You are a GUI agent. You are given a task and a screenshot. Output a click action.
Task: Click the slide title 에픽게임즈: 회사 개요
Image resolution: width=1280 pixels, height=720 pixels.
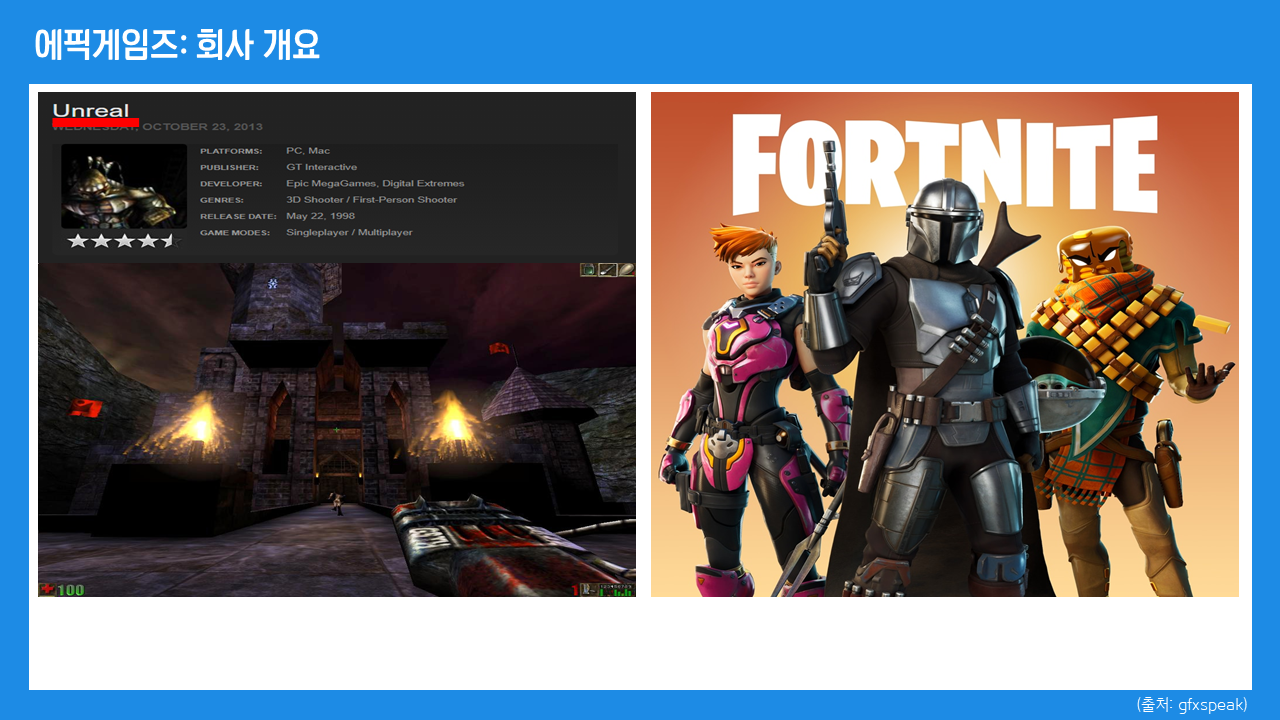(x=176, y=44)
